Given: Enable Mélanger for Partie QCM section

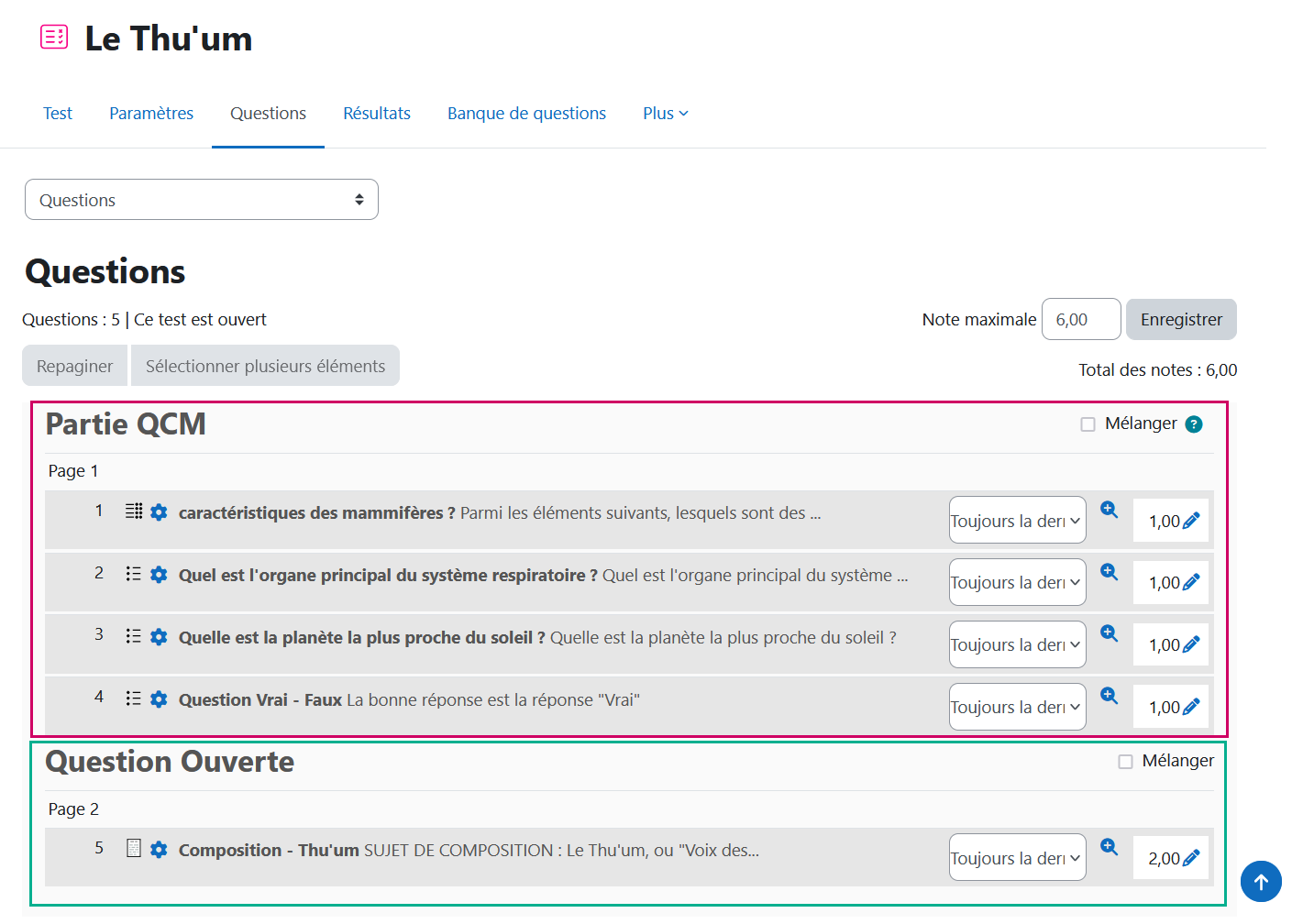Looking at the screenshot, I should (1088, 424).
